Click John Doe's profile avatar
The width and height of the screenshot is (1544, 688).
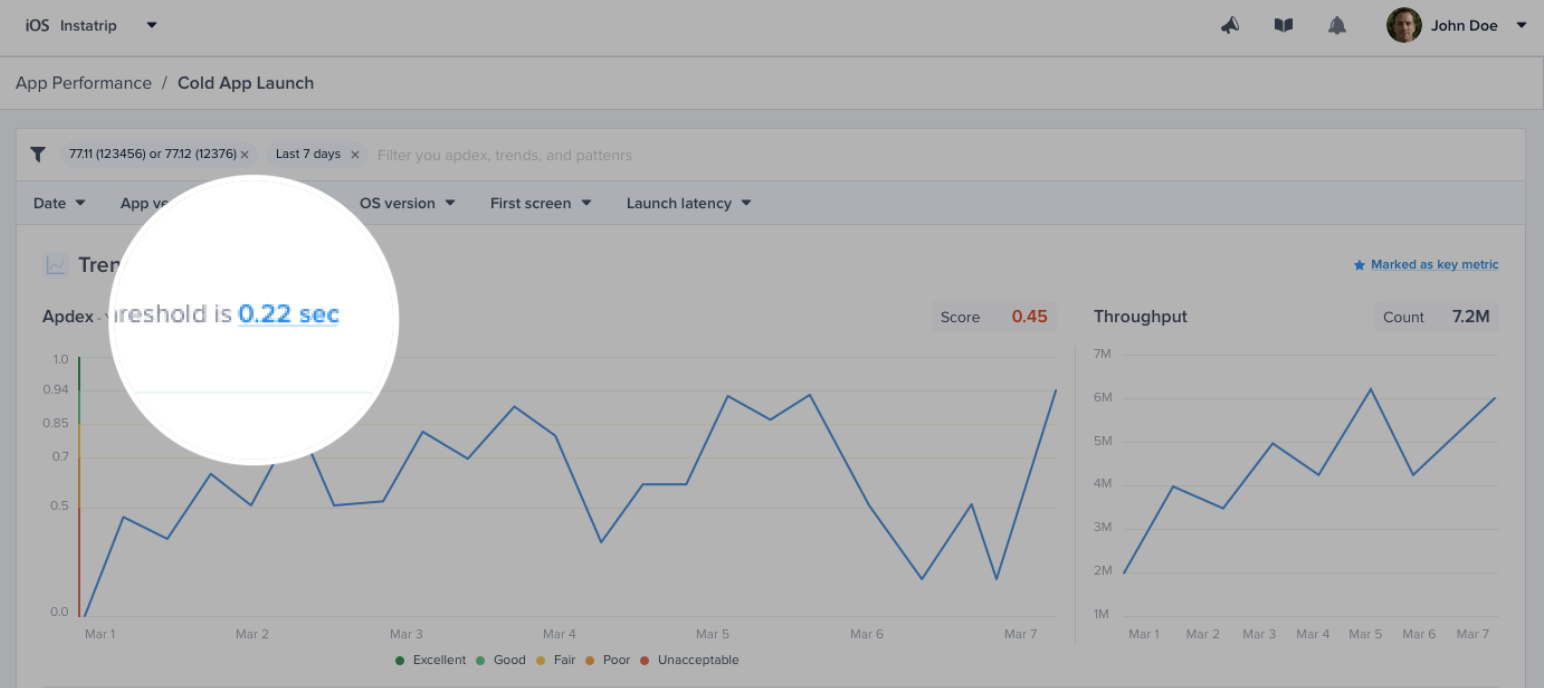tap(1404, 25)
